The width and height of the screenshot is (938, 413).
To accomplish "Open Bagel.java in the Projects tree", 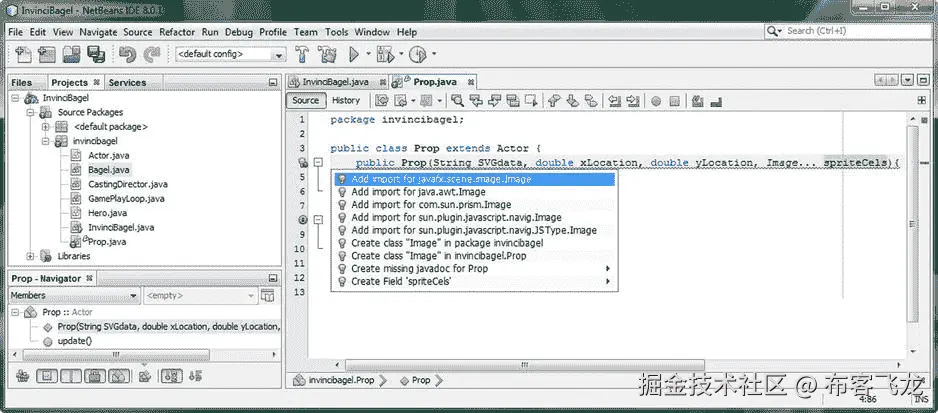I will coord(108,170).
